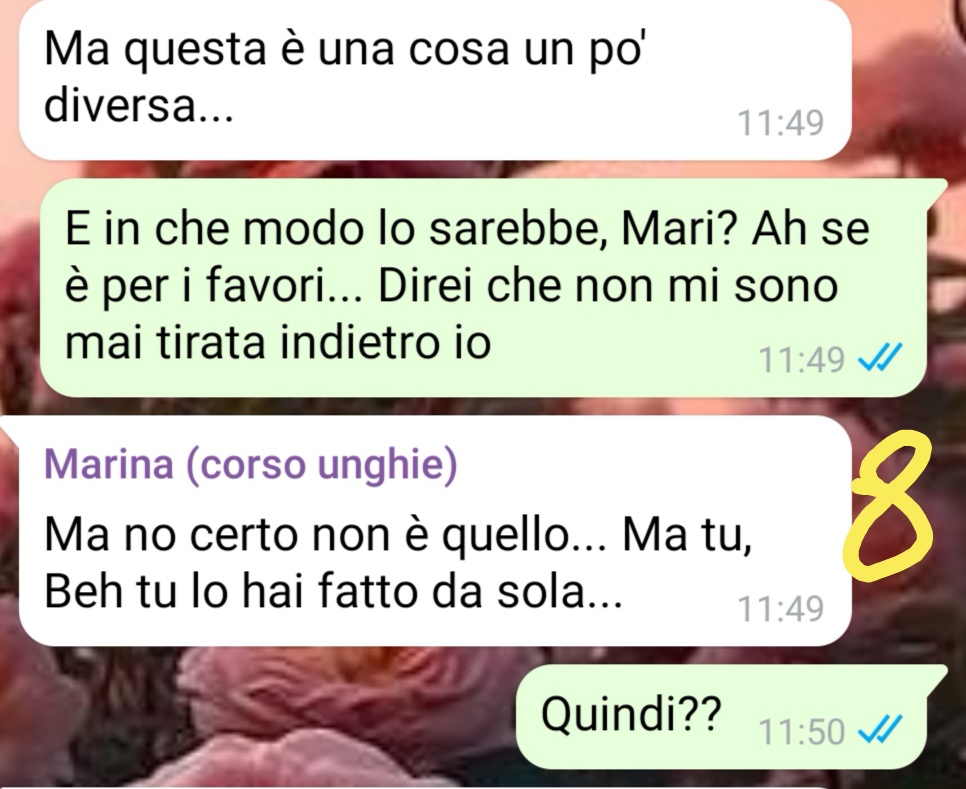
Task: Select the message 'Ma questa è una cosa'
Action: 435,78
